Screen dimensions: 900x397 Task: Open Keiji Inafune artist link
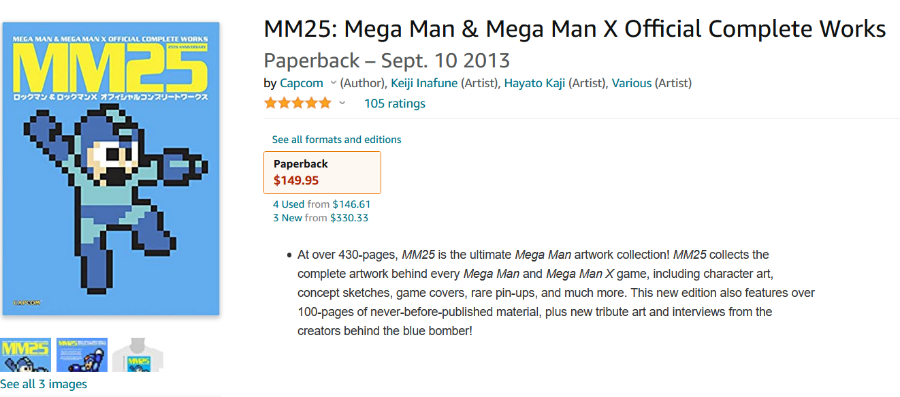click(424, 83)
